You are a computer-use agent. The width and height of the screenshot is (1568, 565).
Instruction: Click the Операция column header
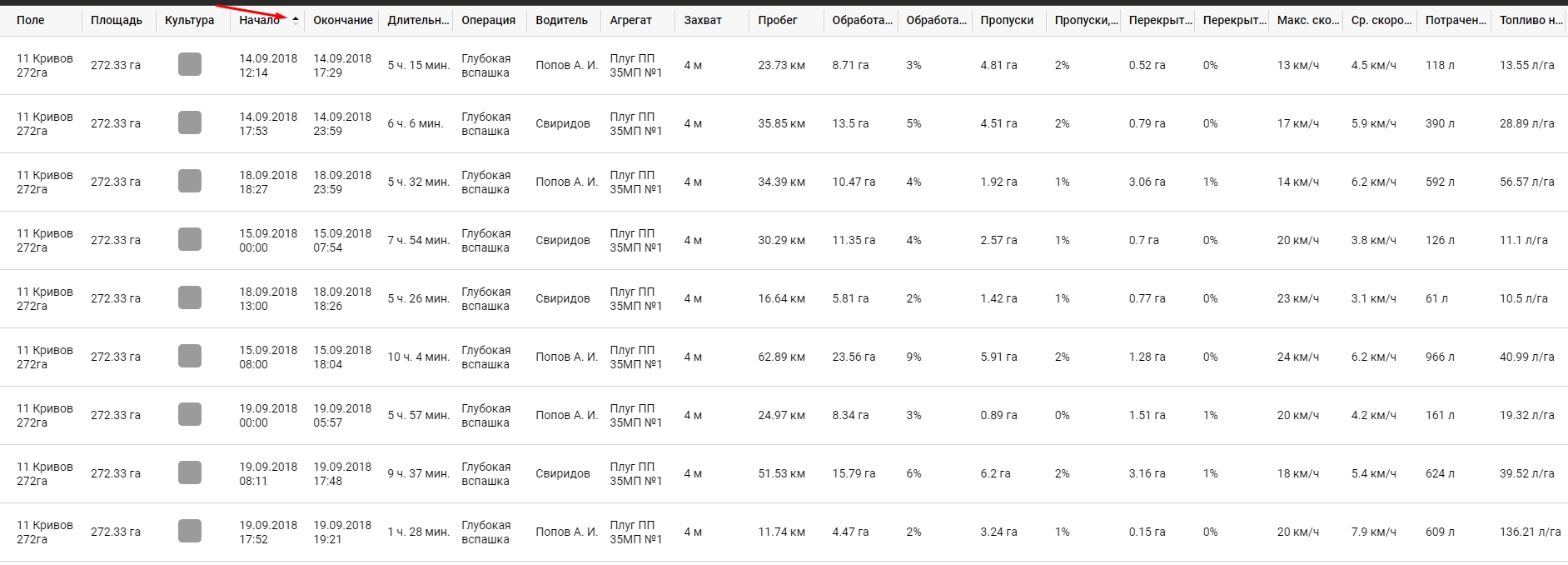click(x=489, y=20)
